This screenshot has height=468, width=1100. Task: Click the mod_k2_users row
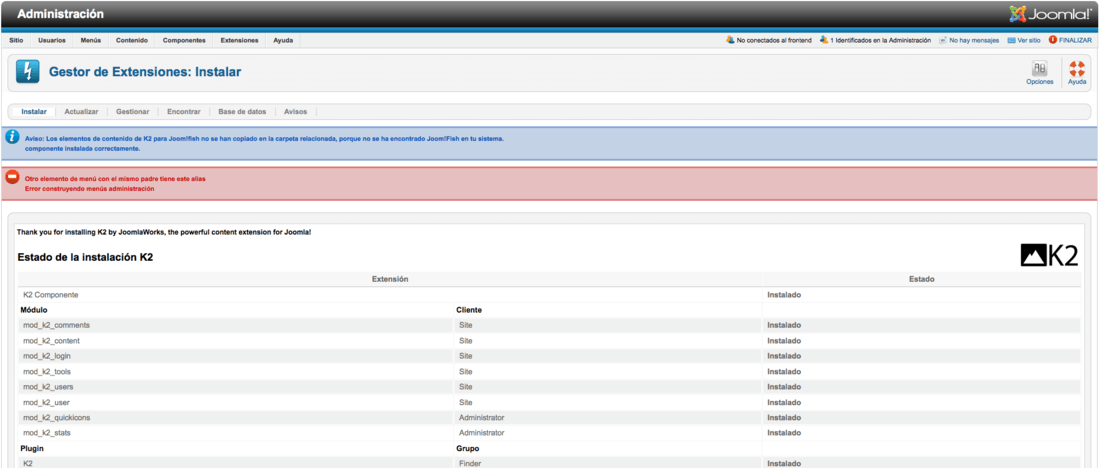[x=549, y=387]
